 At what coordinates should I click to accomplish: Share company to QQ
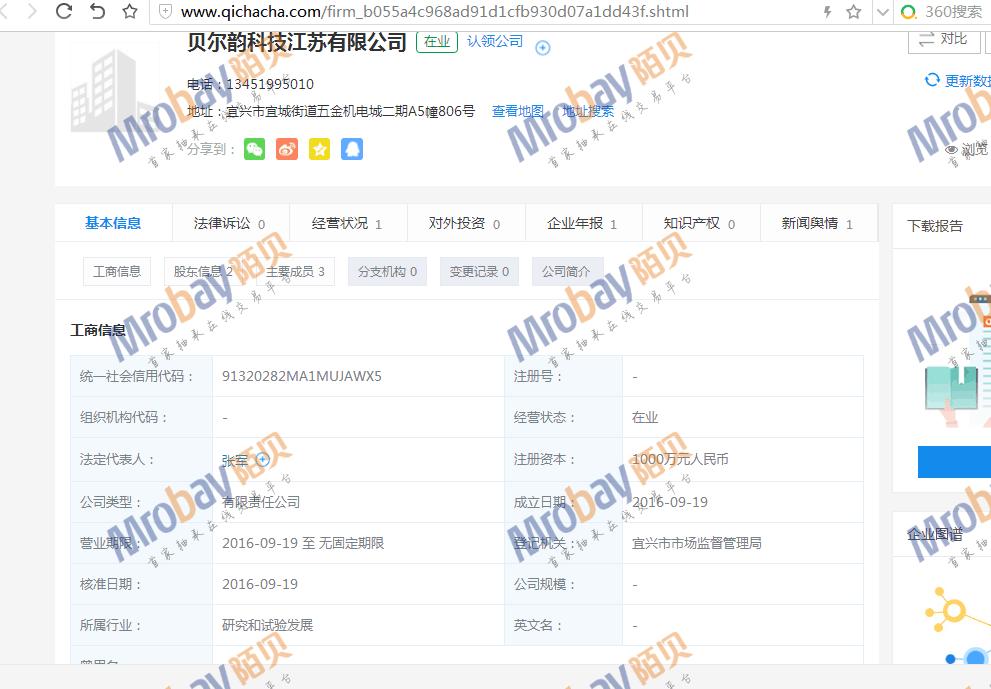click(351, 149)
